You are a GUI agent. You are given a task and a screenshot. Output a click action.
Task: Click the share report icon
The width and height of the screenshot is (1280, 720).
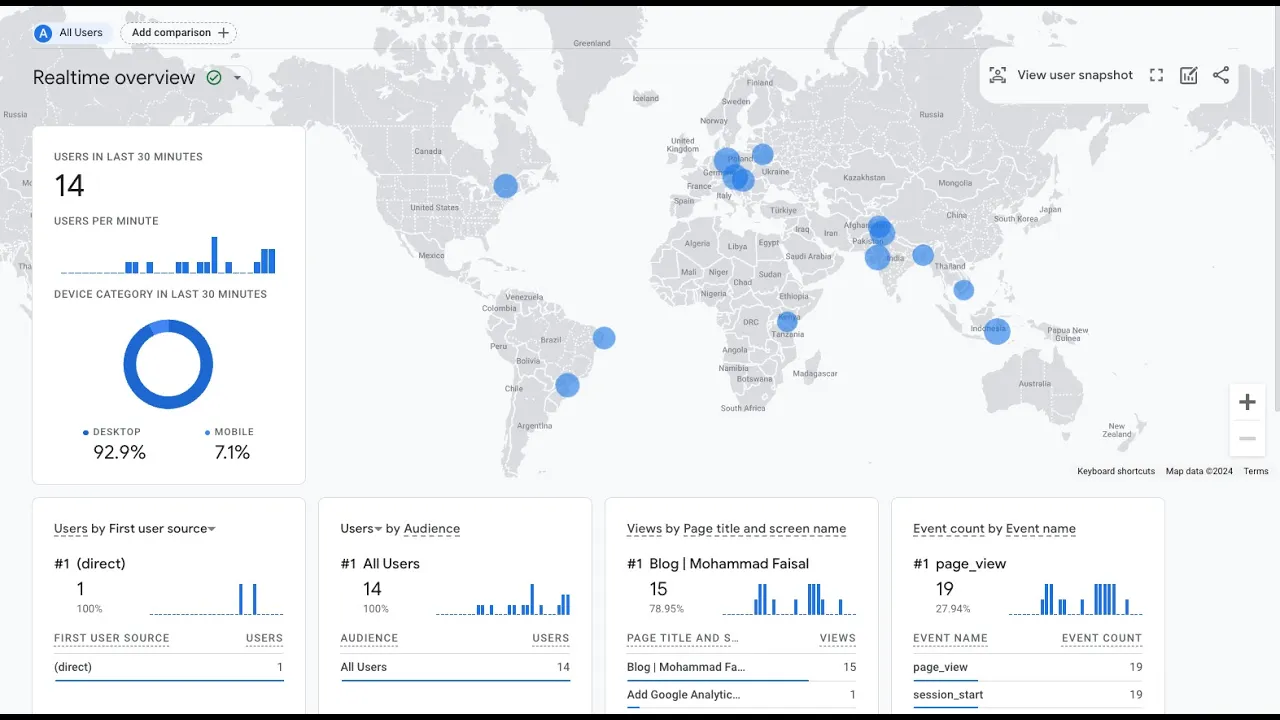pos(1221,75)
